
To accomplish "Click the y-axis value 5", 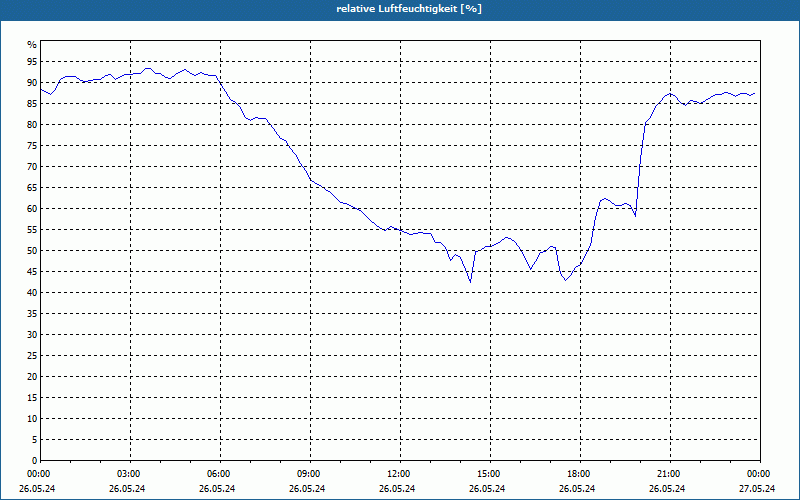I will tap(34, 440).
